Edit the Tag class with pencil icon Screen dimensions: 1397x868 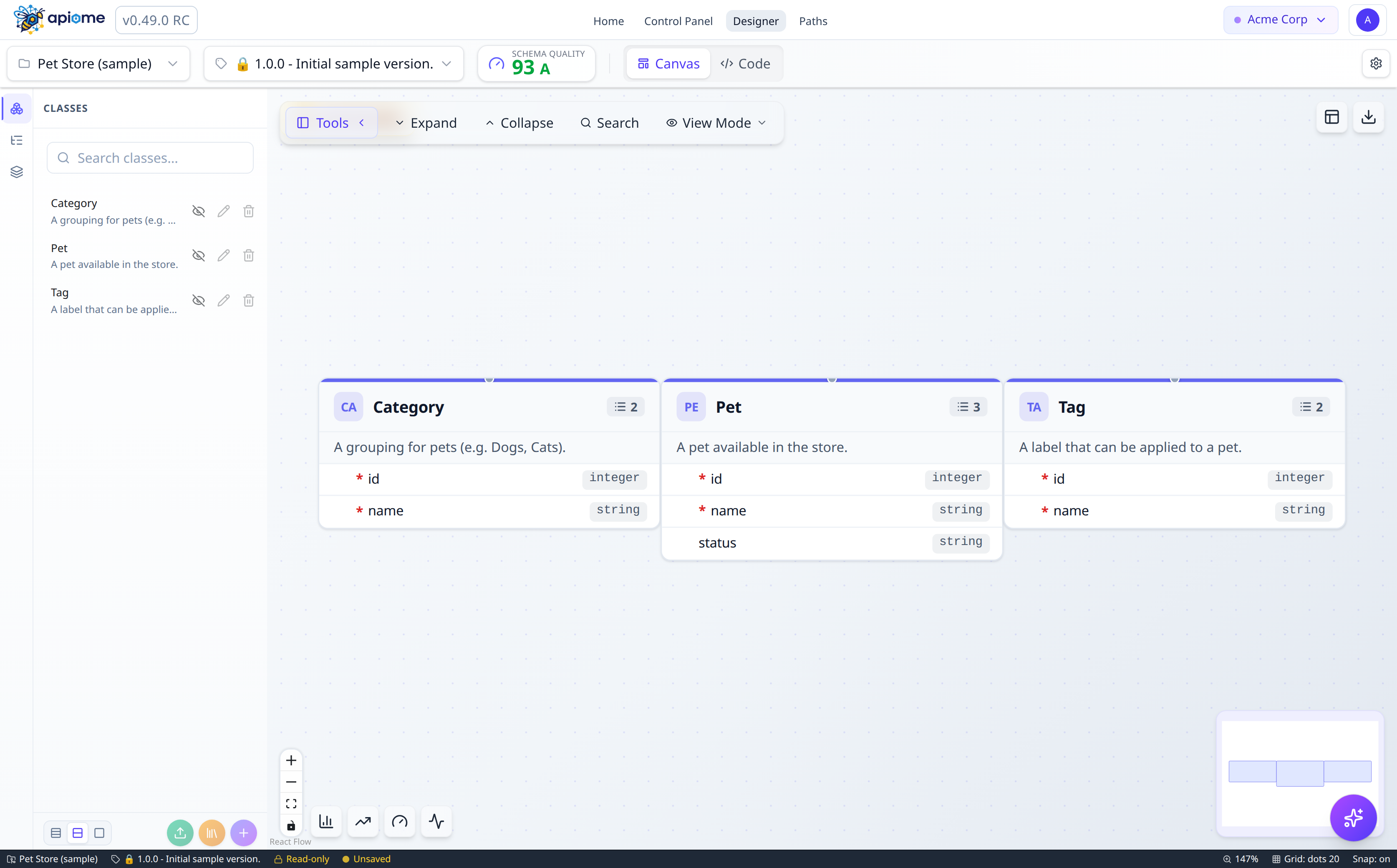tap(223, 300)
